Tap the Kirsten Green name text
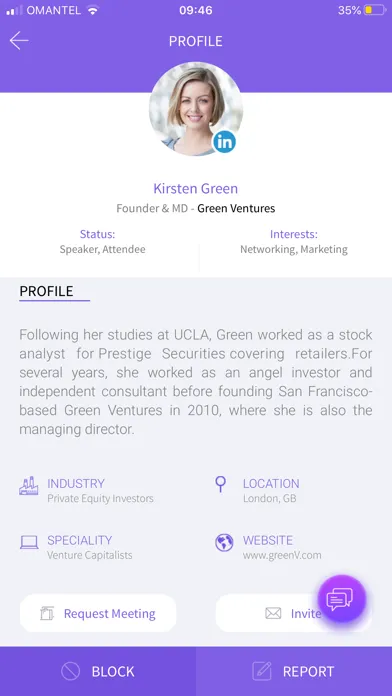392x696 pixels. coord(196,188)
